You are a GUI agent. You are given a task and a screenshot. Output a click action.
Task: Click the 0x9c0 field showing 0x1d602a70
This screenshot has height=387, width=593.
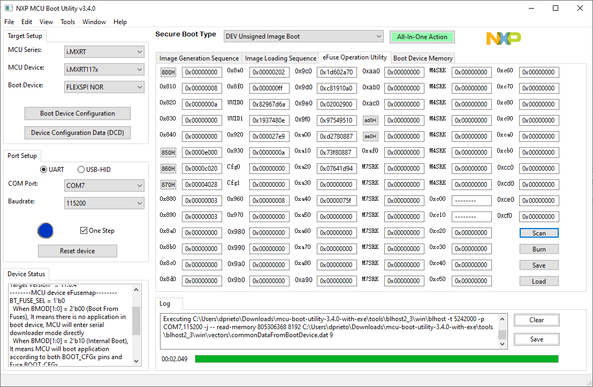(x=337, y=72)
